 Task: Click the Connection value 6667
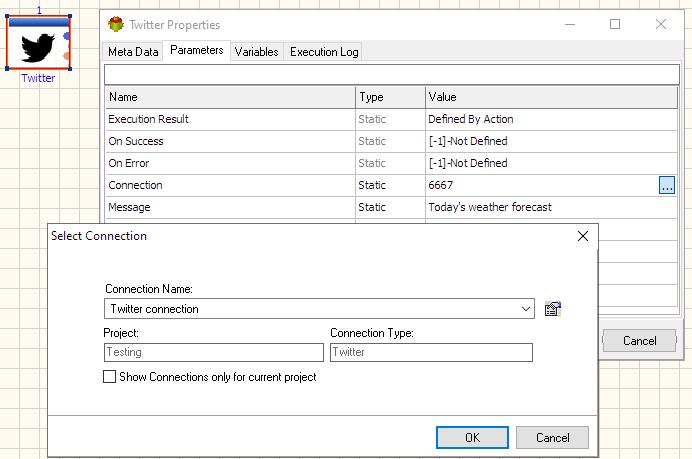click(x=440, y=185)
